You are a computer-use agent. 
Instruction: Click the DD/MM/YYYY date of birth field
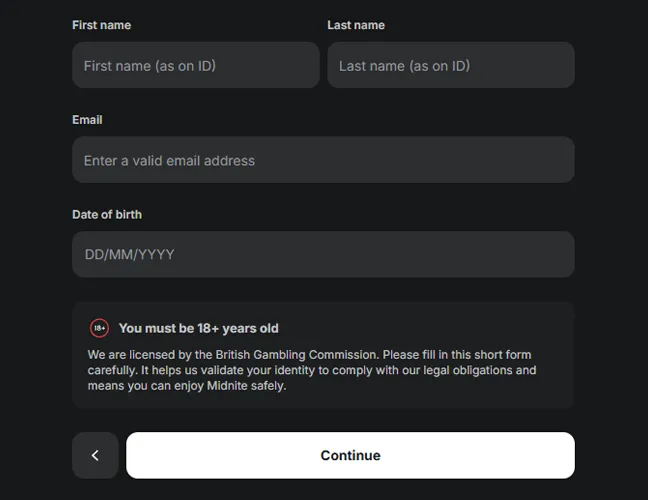pyautogui.click(x=323, y=254)
